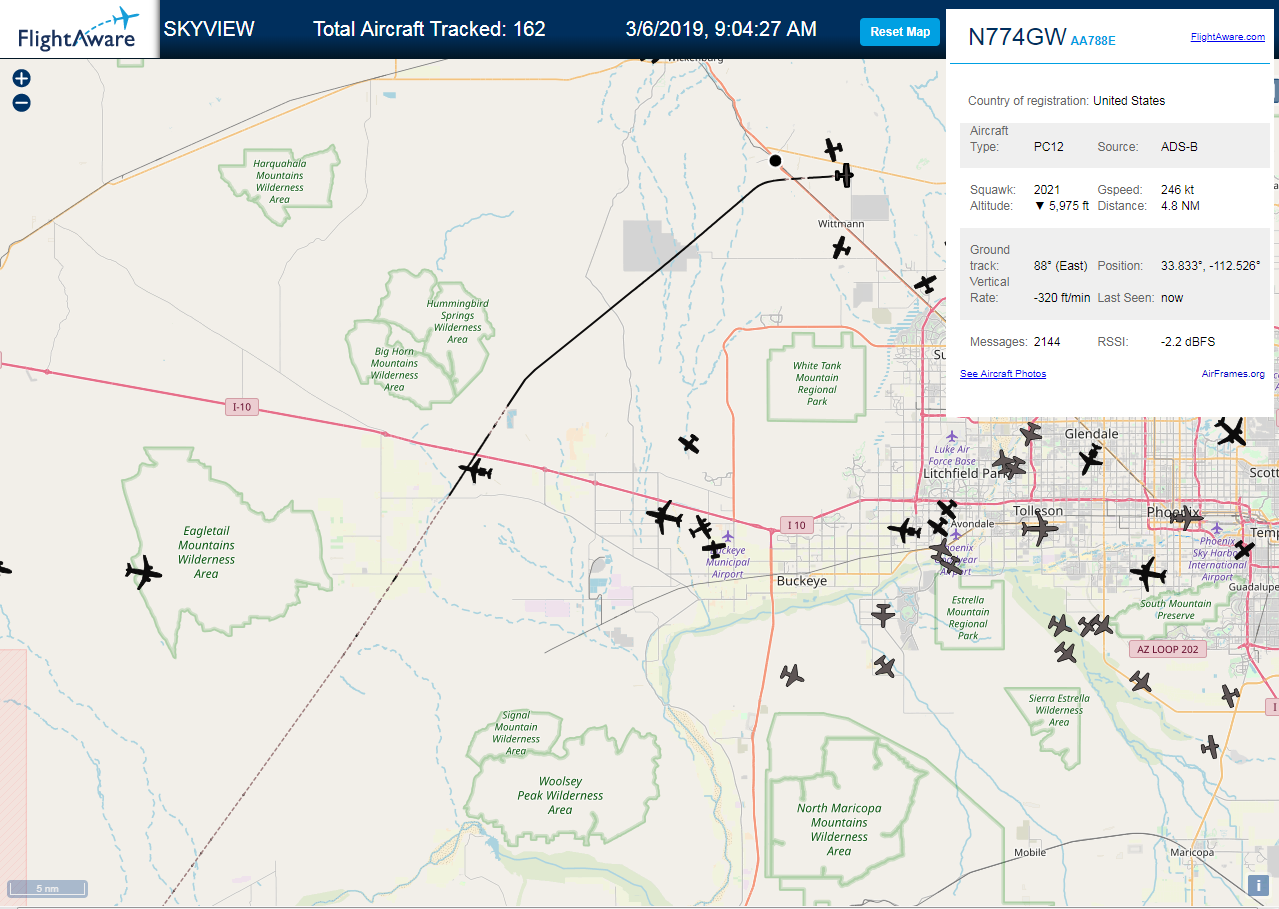Open the map info 'i' button
This screenshot has width=1279, height=909.
(1258, 885)
